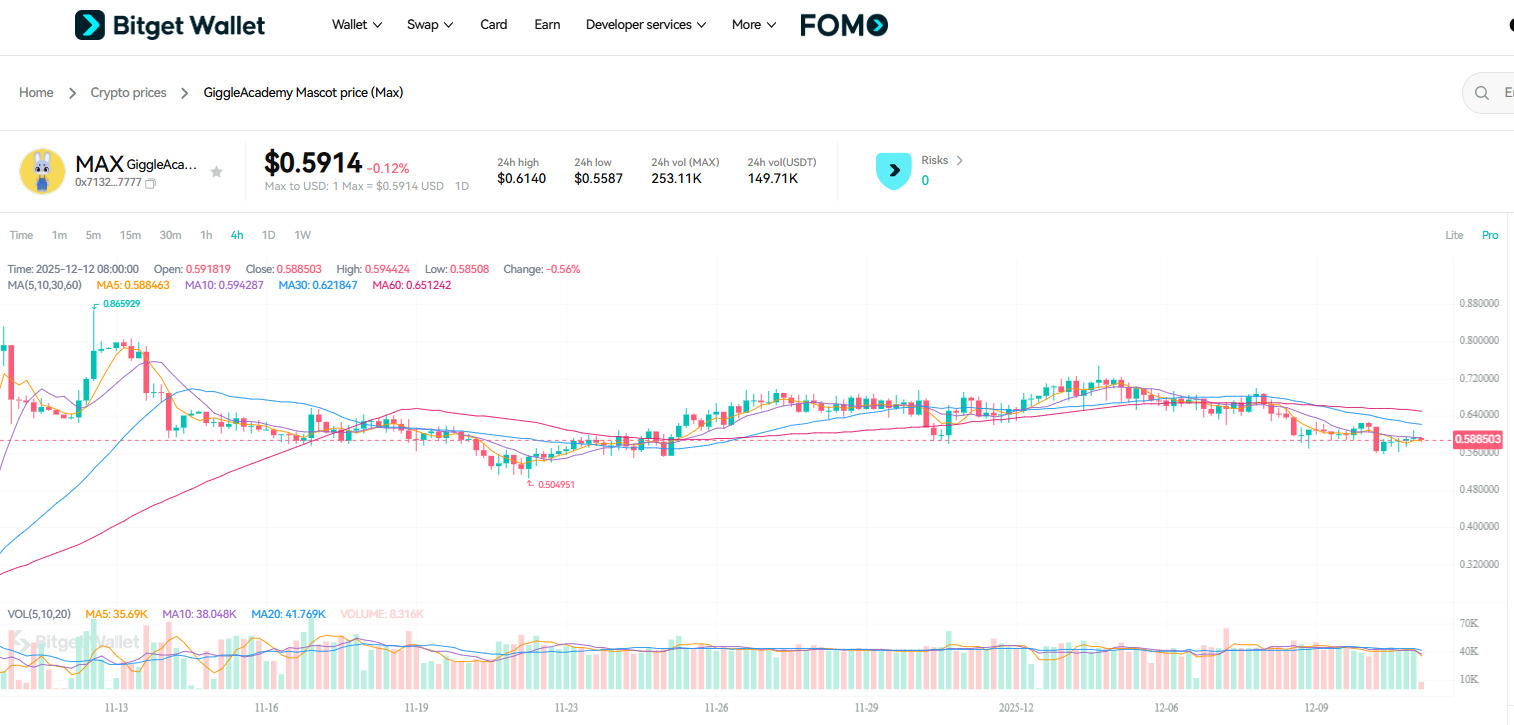
Task: Switch chart to Lite mode
Action: [1454, 236]
